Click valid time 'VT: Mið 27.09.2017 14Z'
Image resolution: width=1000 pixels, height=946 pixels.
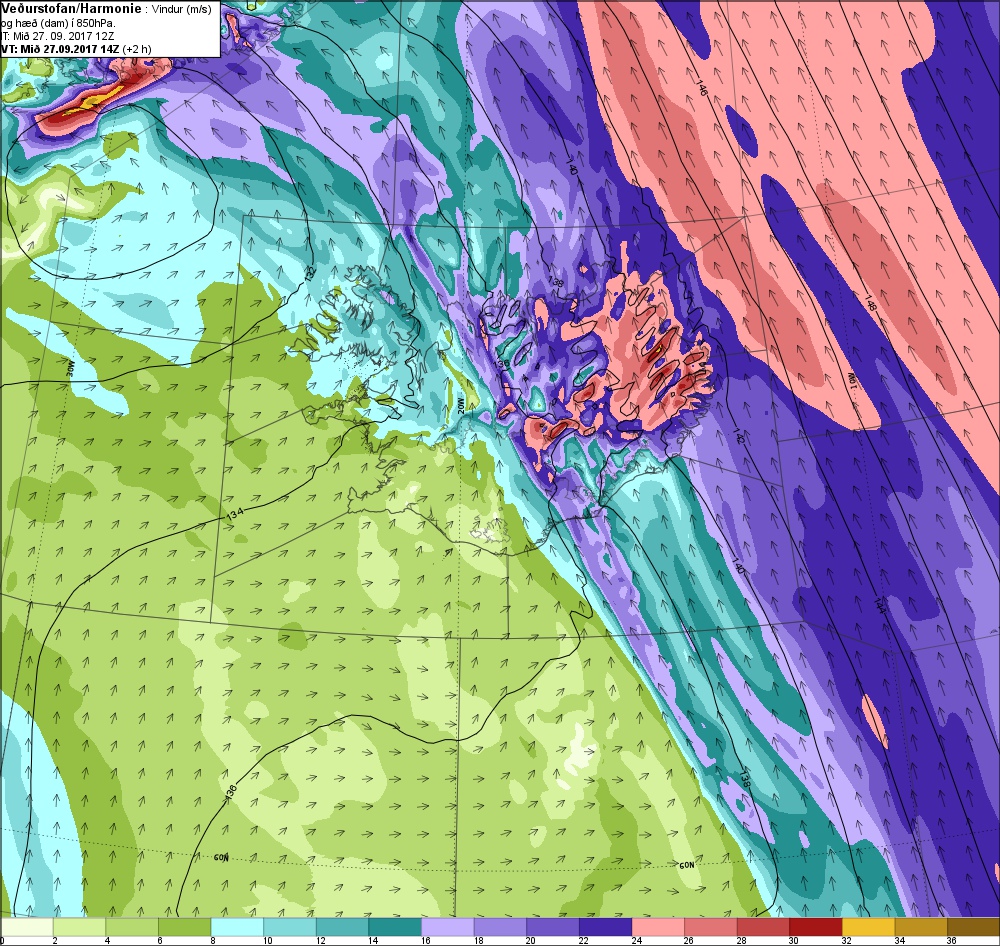[x=61, y=49]
